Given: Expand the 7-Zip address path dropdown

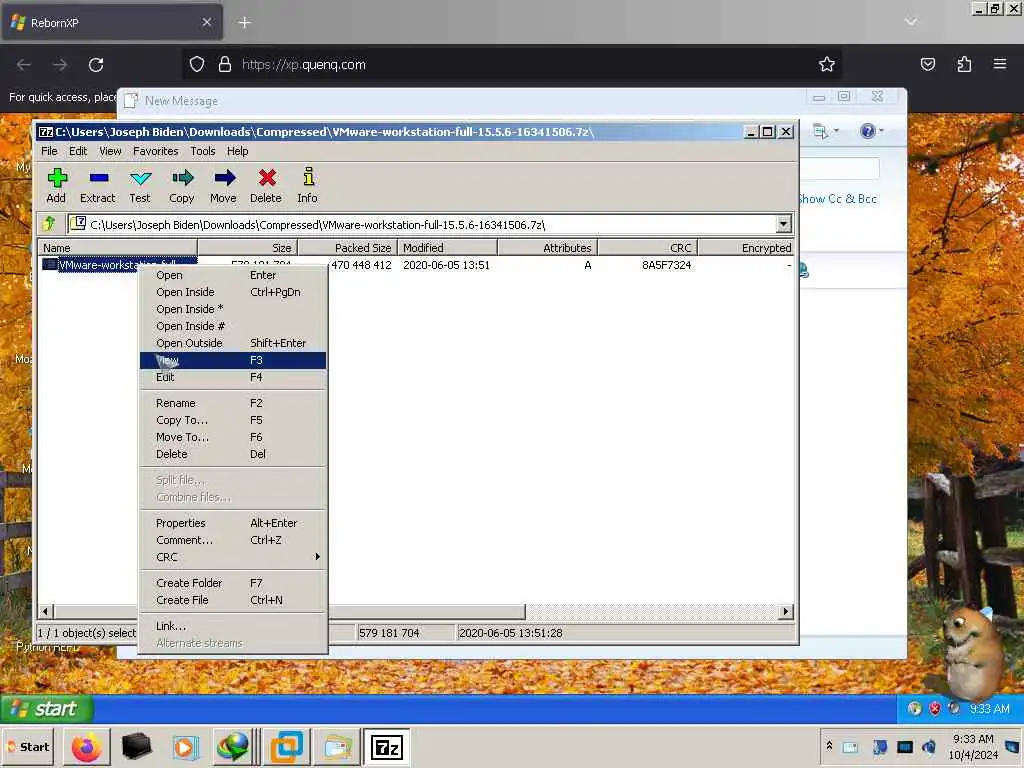Looking at the screenshot, I should 784,225.
